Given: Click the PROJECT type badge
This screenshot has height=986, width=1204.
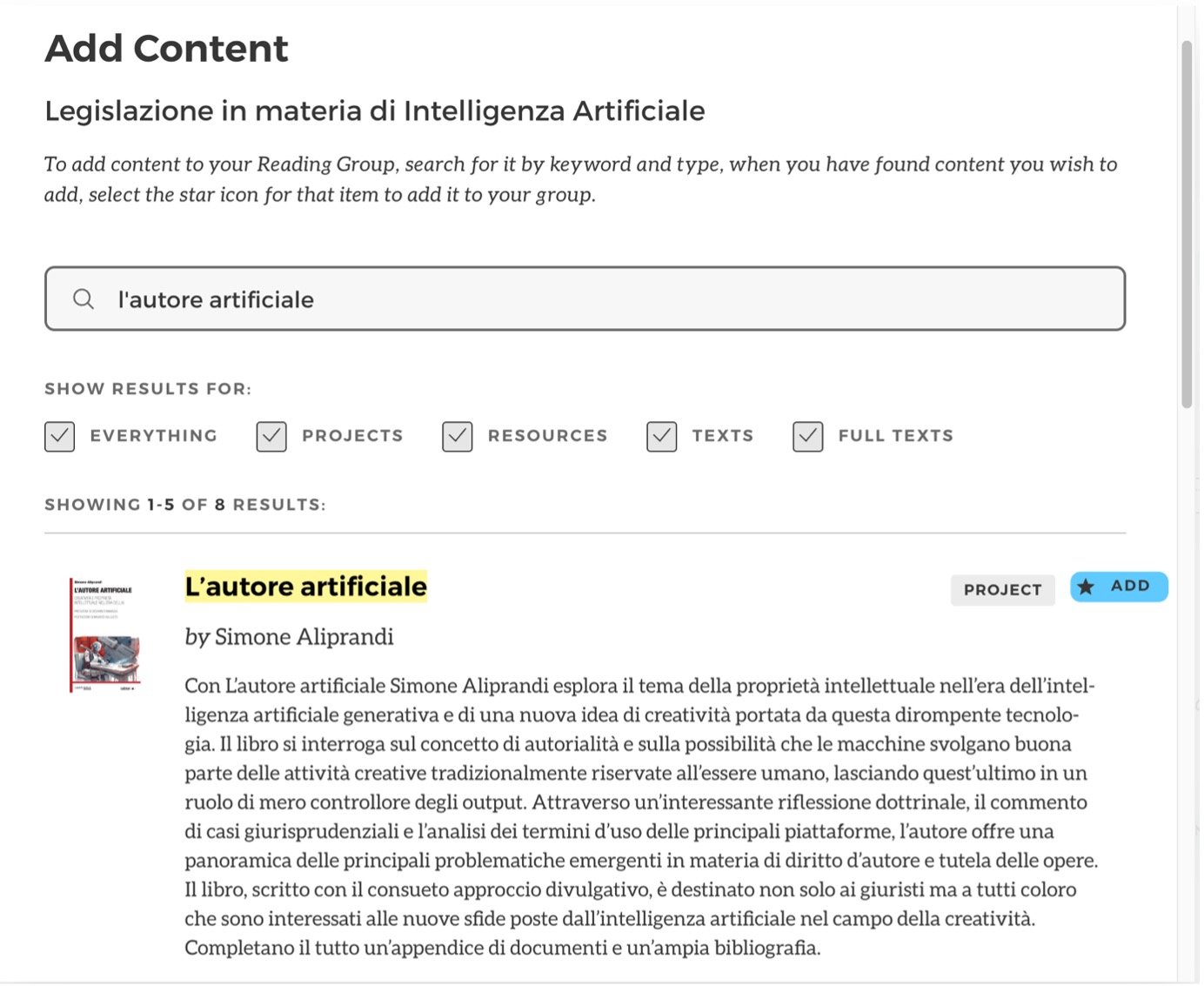Looking at the screenshot, I should (x=1002, y=590).
